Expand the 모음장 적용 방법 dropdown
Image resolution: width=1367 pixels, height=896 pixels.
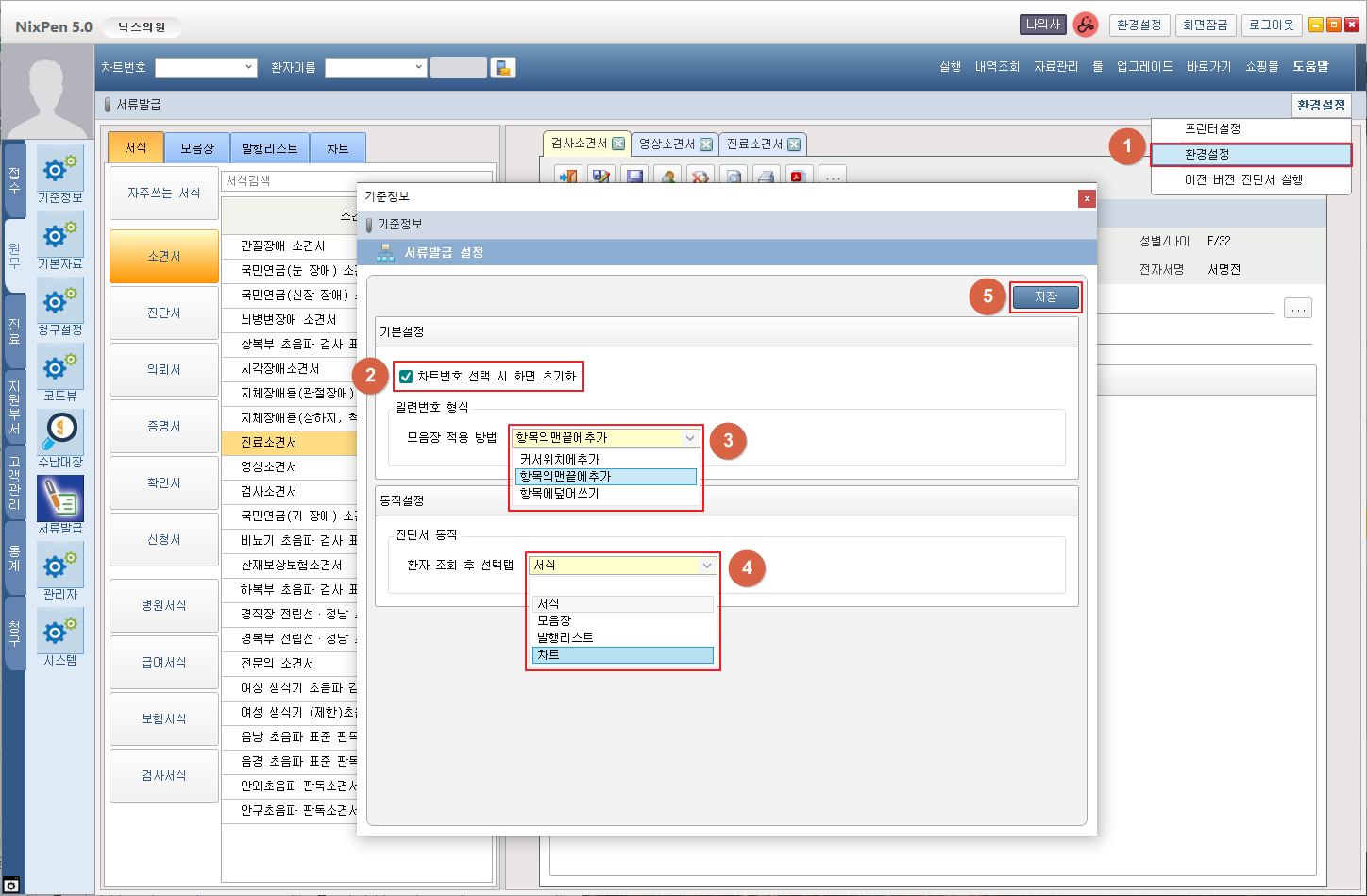coord(690,438)
